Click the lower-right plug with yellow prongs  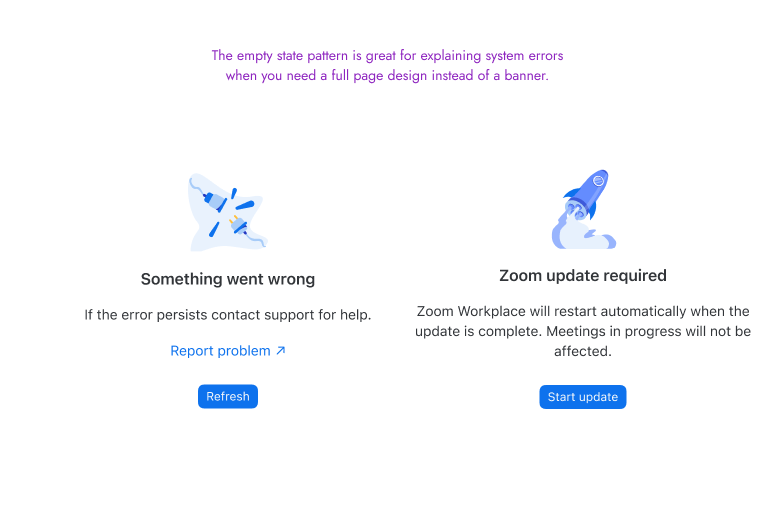pyautogui.click(x=242, y=224)
